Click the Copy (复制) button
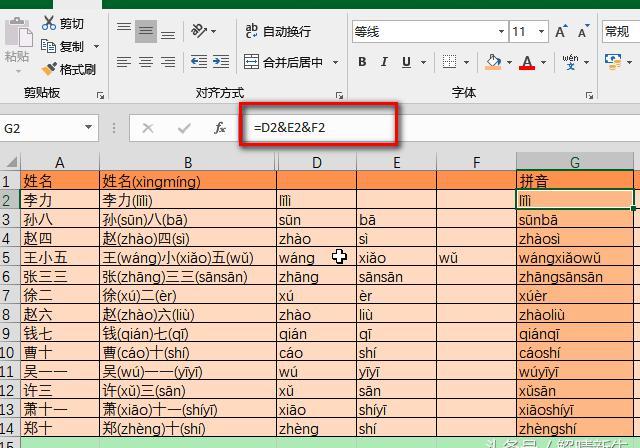The height and width of the screenshot is (448, 640). tap(63, 46)
